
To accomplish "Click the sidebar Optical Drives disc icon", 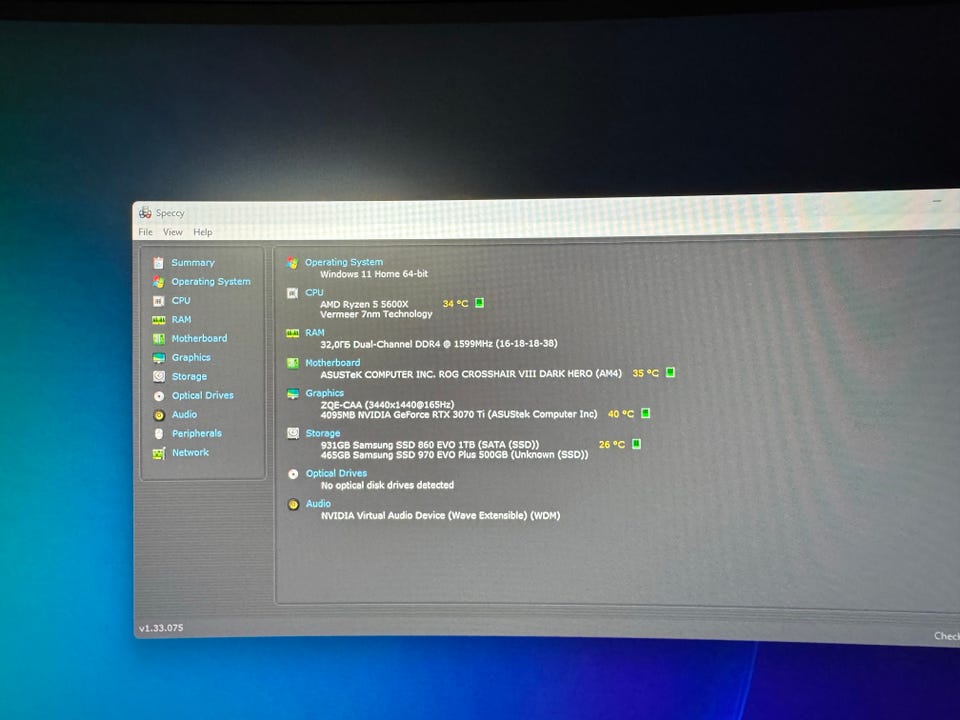I will 159,396.
